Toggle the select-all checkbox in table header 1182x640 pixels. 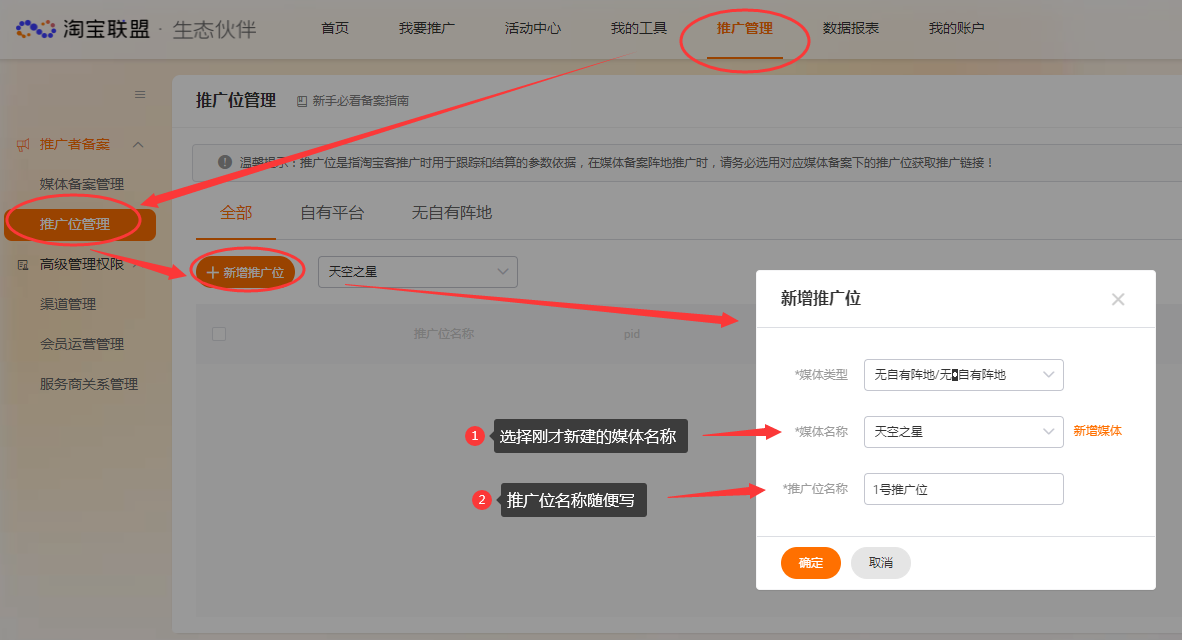[219, 334]
